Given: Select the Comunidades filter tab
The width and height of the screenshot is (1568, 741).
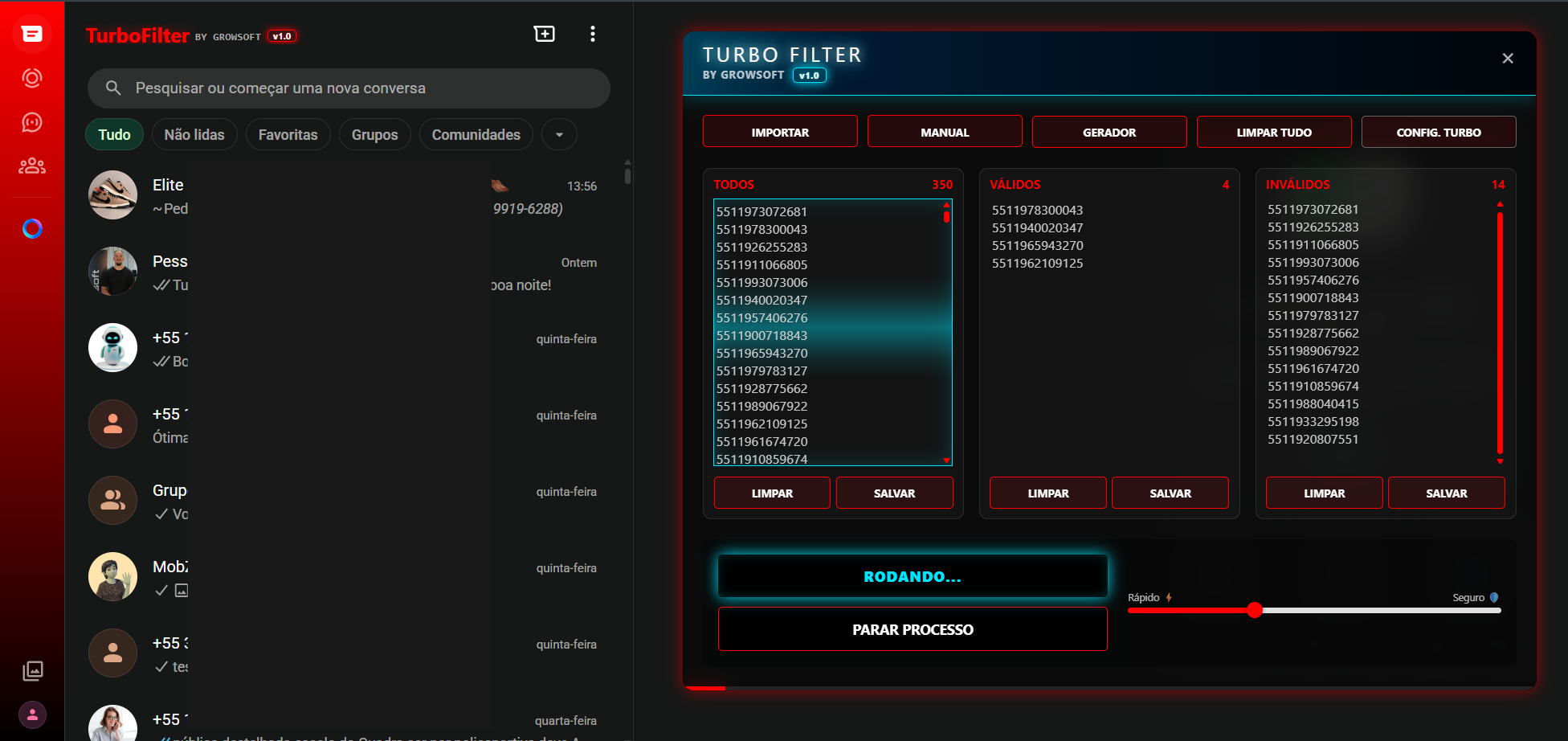Looking at the screenshot, I should (476, 134).
